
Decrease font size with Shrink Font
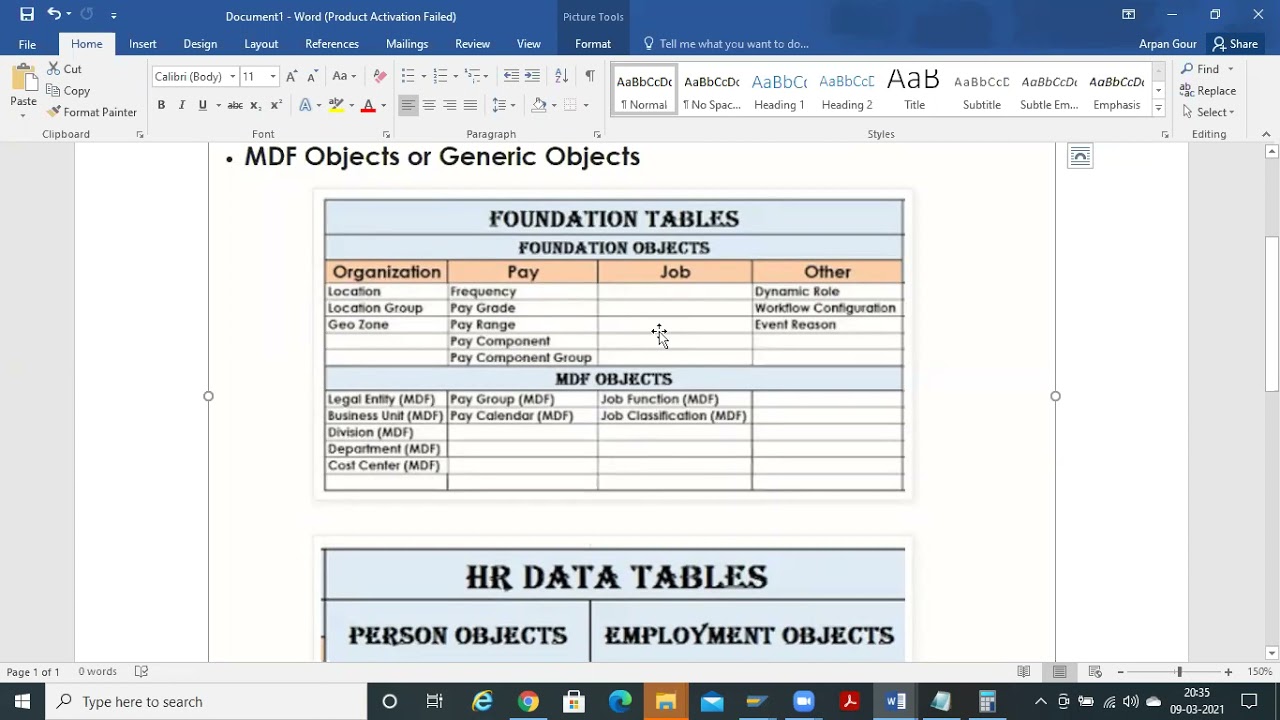point(312,76)
